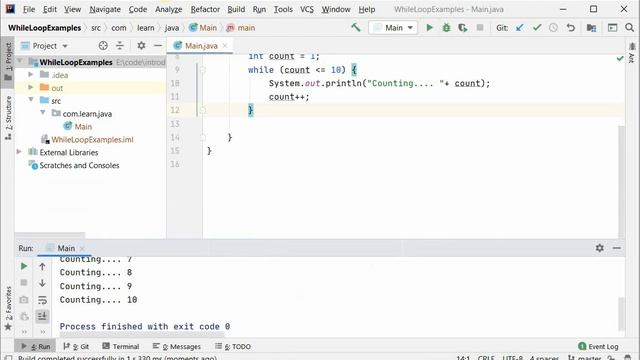The image size is (640, 360).
Task: Open the Ant side panel
Action: coord(632,53)
